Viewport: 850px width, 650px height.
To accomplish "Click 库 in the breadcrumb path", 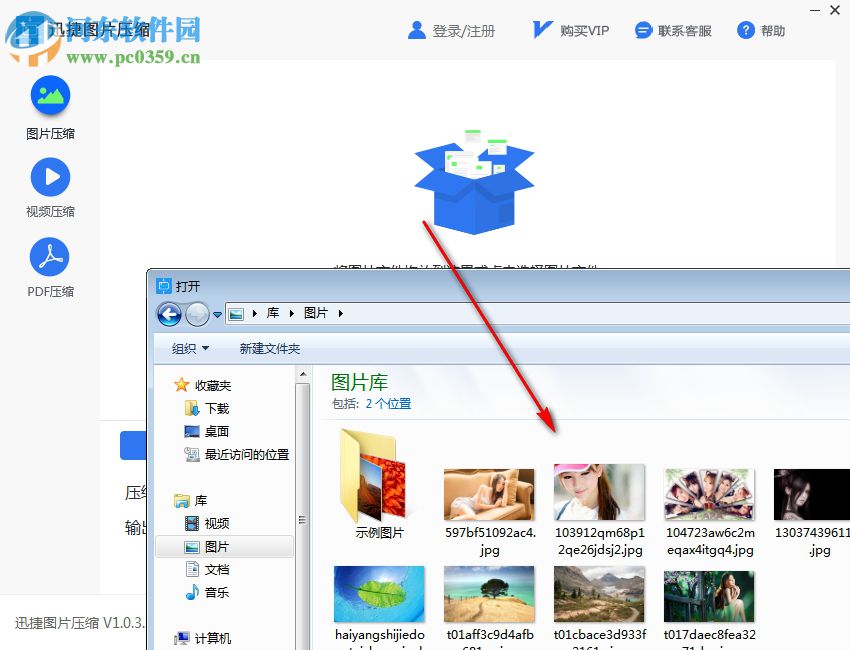I will (273, 313).
